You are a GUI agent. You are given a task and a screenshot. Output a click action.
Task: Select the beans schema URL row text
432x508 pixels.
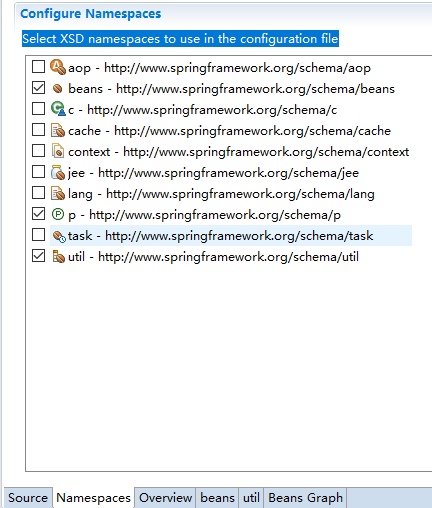pyautogui.click(x=231, y=89)
